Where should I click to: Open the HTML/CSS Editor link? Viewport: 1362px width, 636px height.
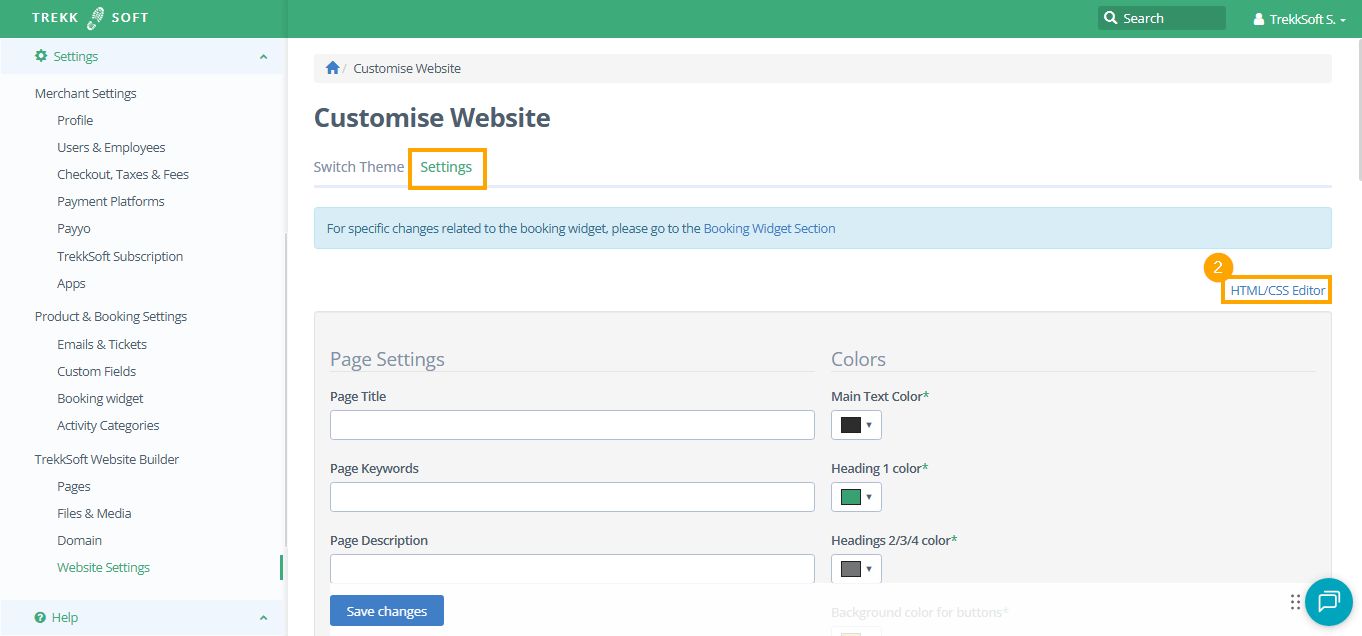[1277, 290]
